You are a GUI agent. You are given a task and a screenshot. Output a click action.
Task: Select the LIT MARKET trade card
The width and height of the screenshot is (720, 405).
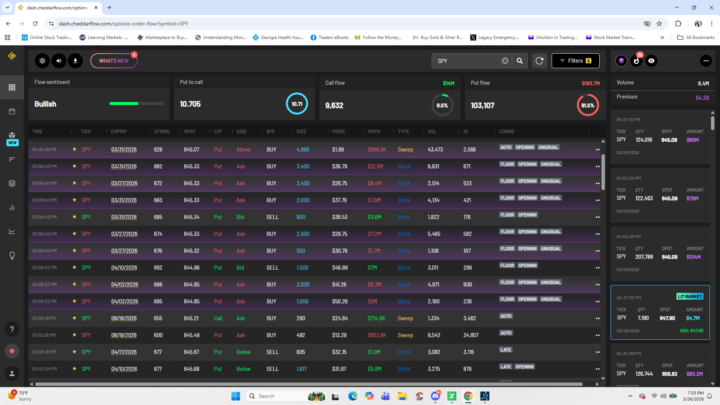pyautogui.click(x=660, y=312)
